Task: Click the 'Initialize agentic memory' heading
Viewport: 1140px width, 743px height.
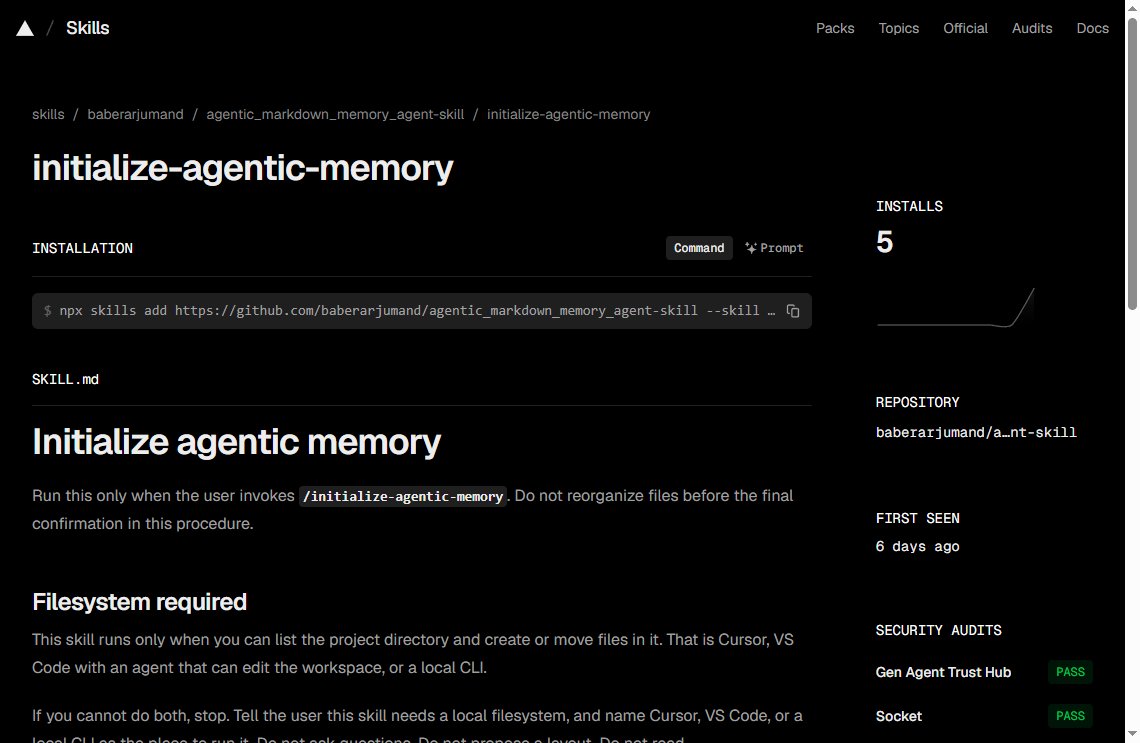Action: click(236, 442)
